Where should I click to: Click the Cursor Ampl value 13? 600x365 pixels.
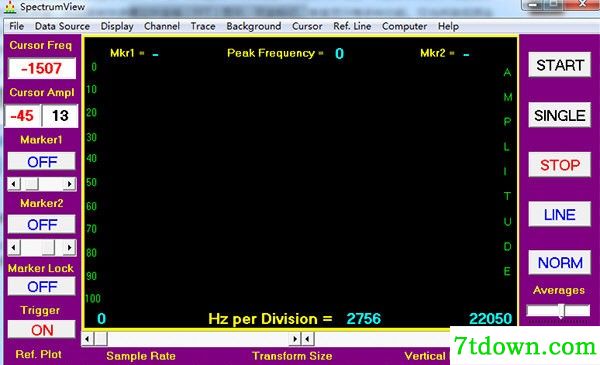(x=60, y=116)
